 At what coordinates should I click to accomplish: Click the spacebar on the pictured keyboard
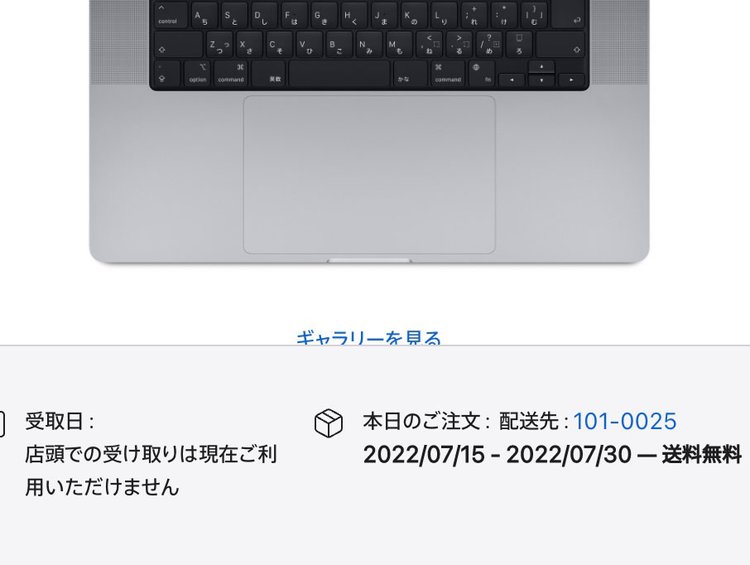coord(340,73)
